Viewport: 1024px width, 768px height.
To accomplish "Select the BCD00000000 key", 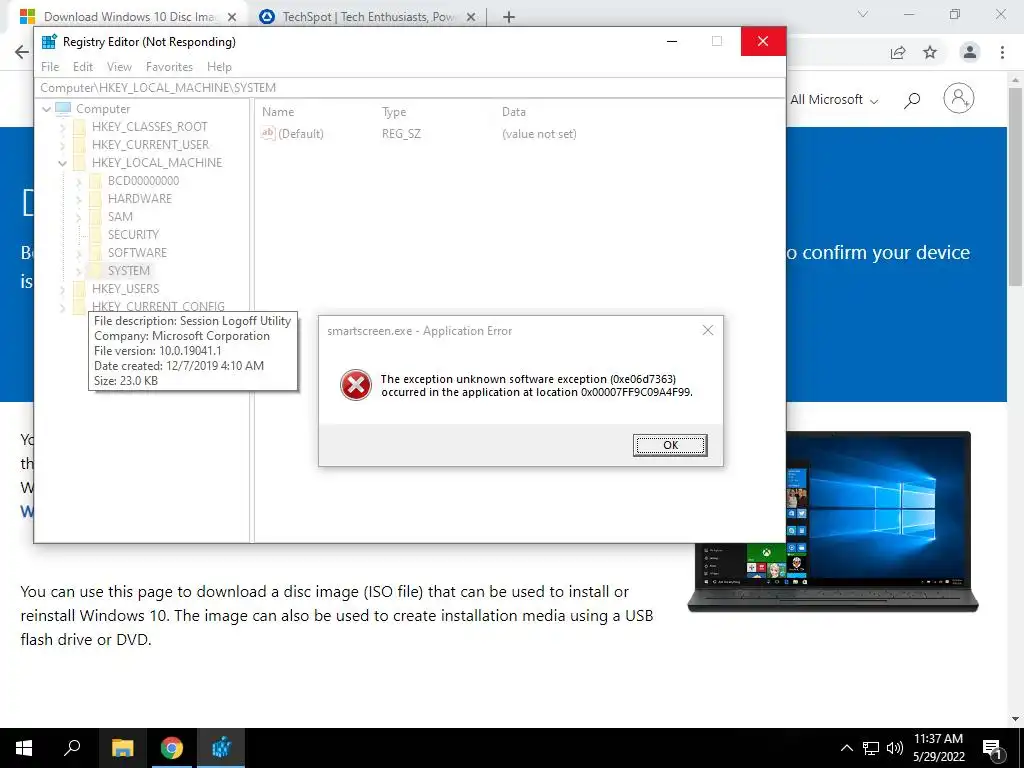I will 143,181.
